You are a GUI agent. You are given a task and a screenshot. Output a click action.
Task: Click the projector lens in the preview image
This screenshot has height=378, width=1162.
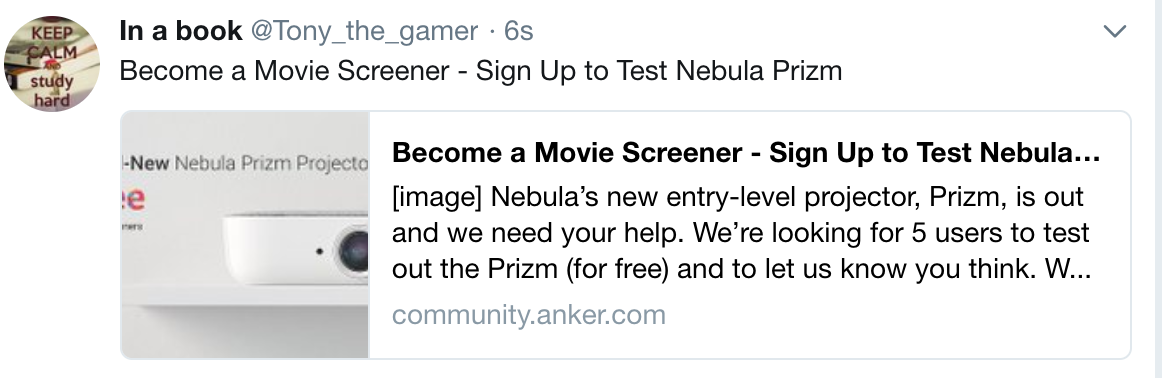pyautogui.click(x=354, y=252)
